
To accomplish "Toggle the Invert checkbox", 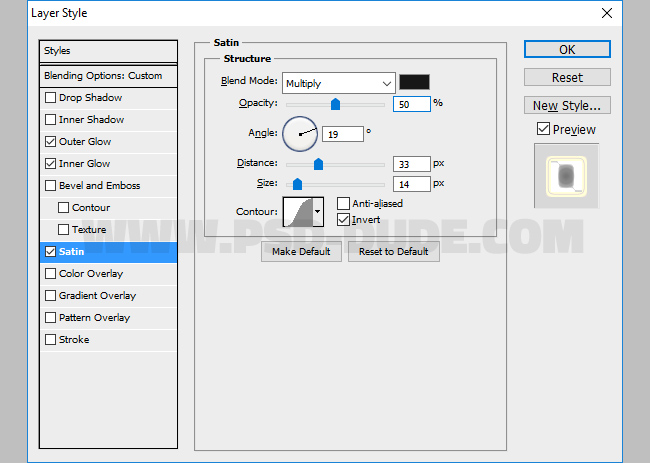I will [344, 219].
